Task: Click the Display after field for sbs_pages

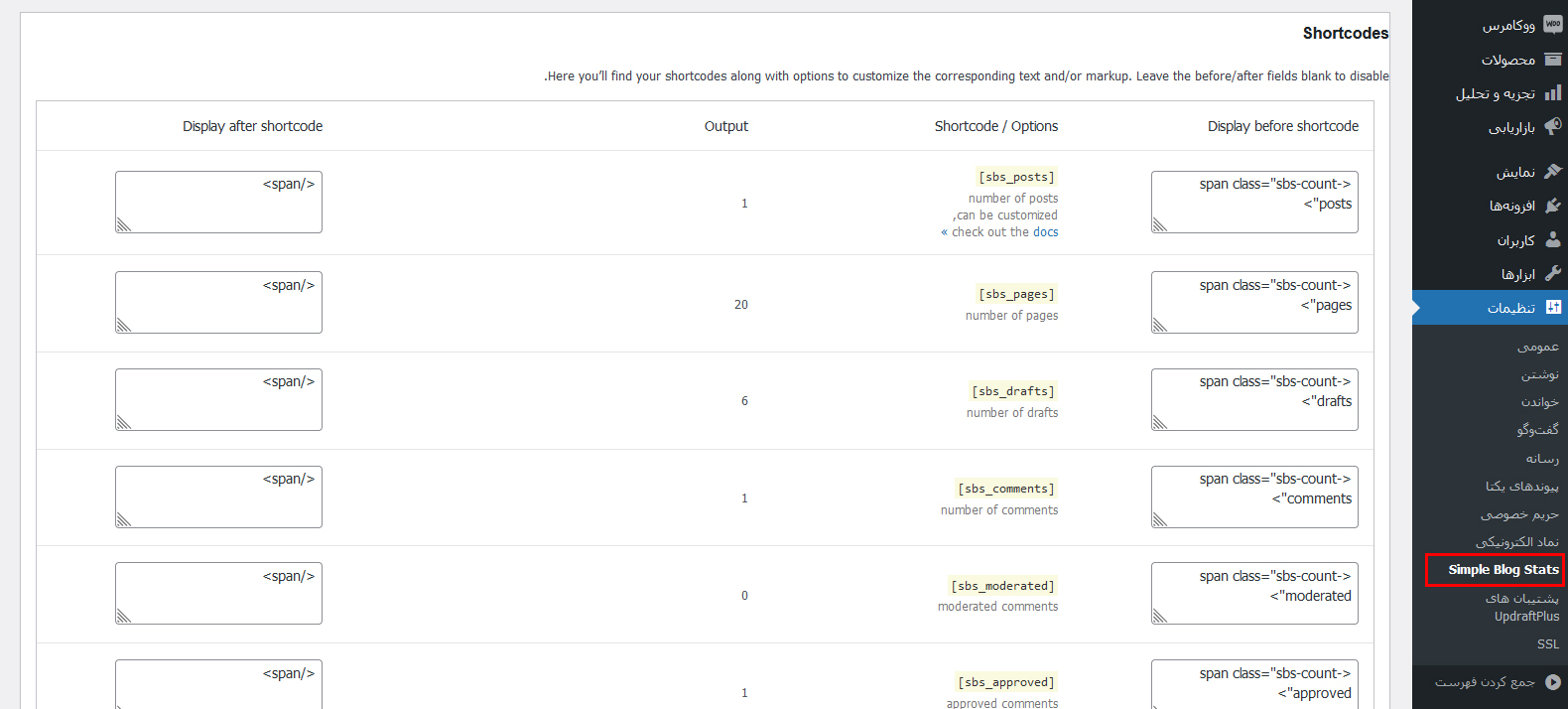Action: tap(218, 303)
